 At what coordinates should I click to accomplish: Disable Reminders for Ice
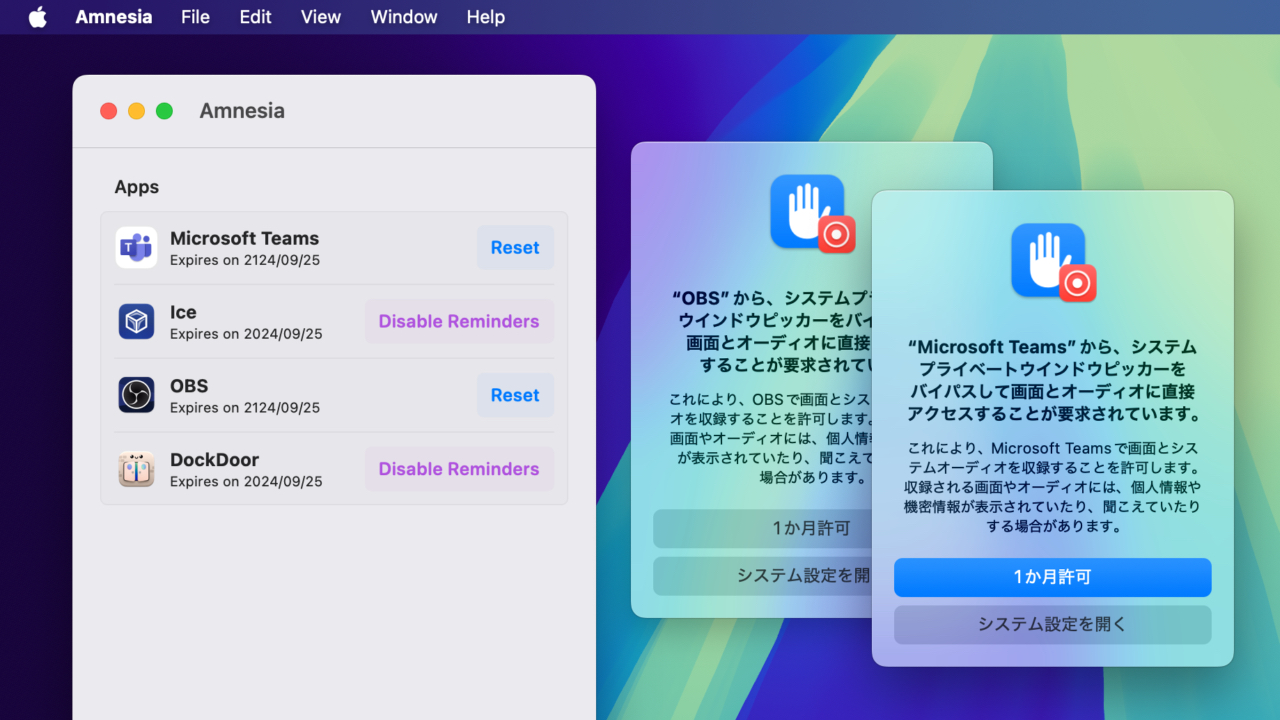tap(459, 321)
